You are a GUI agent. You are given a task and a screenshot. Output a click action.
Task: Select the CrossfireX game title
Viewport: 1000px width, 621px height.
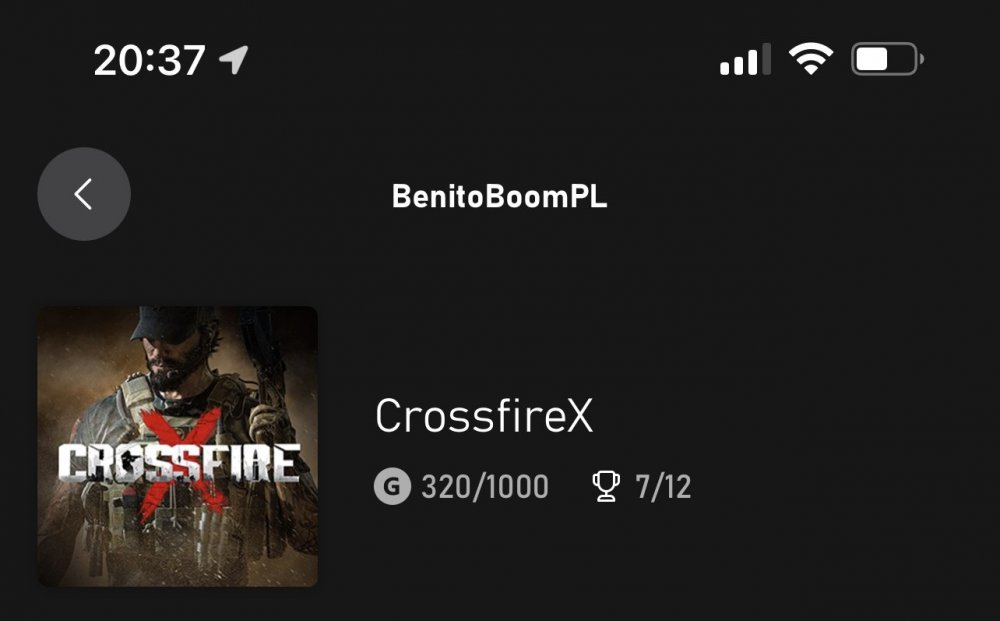coord(484,417)
